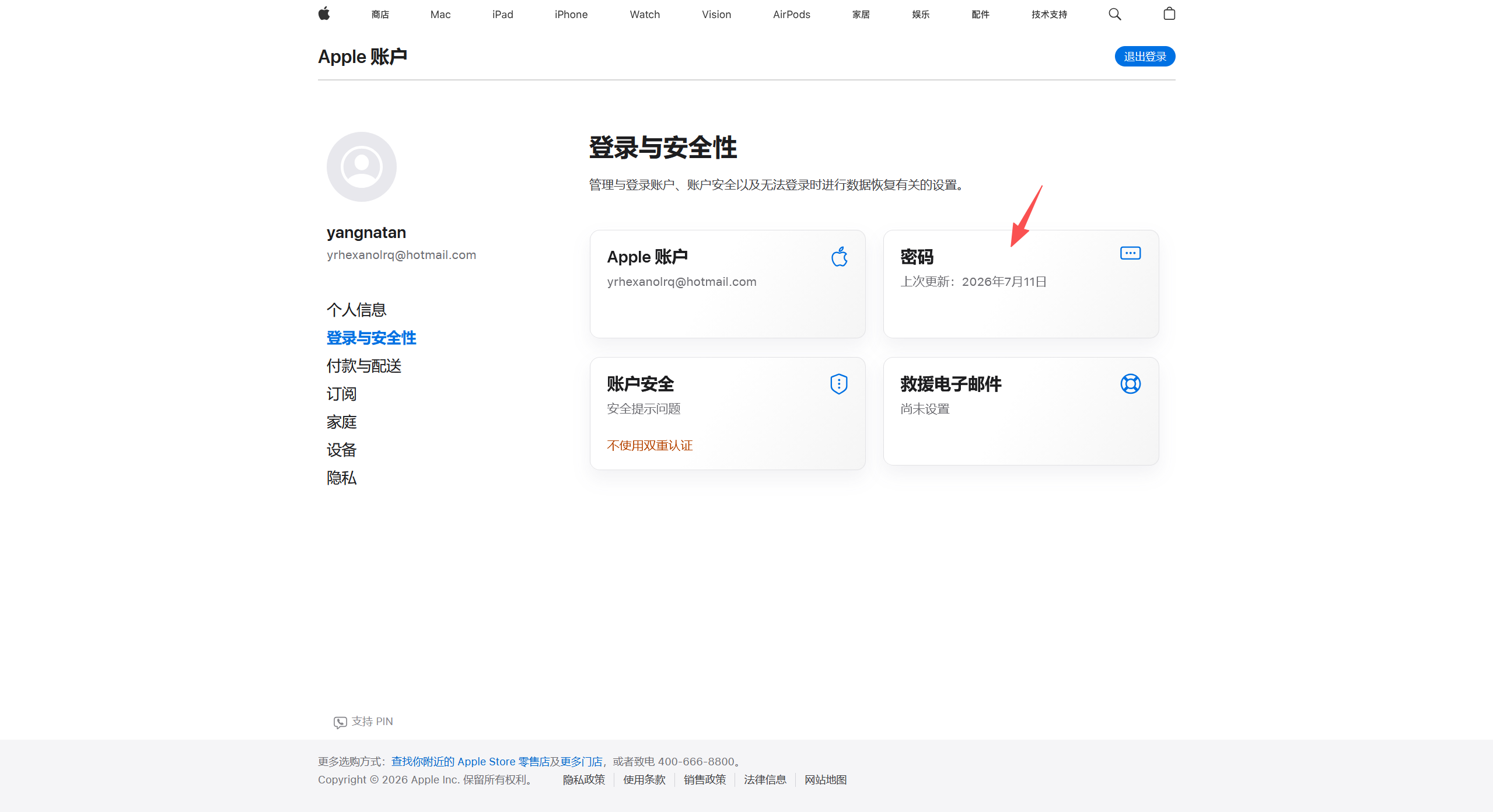This screenshot has width=1493, height=812.
Task: Go to 付款与配送 in the sidebar
Action: [x=364, y=366]
